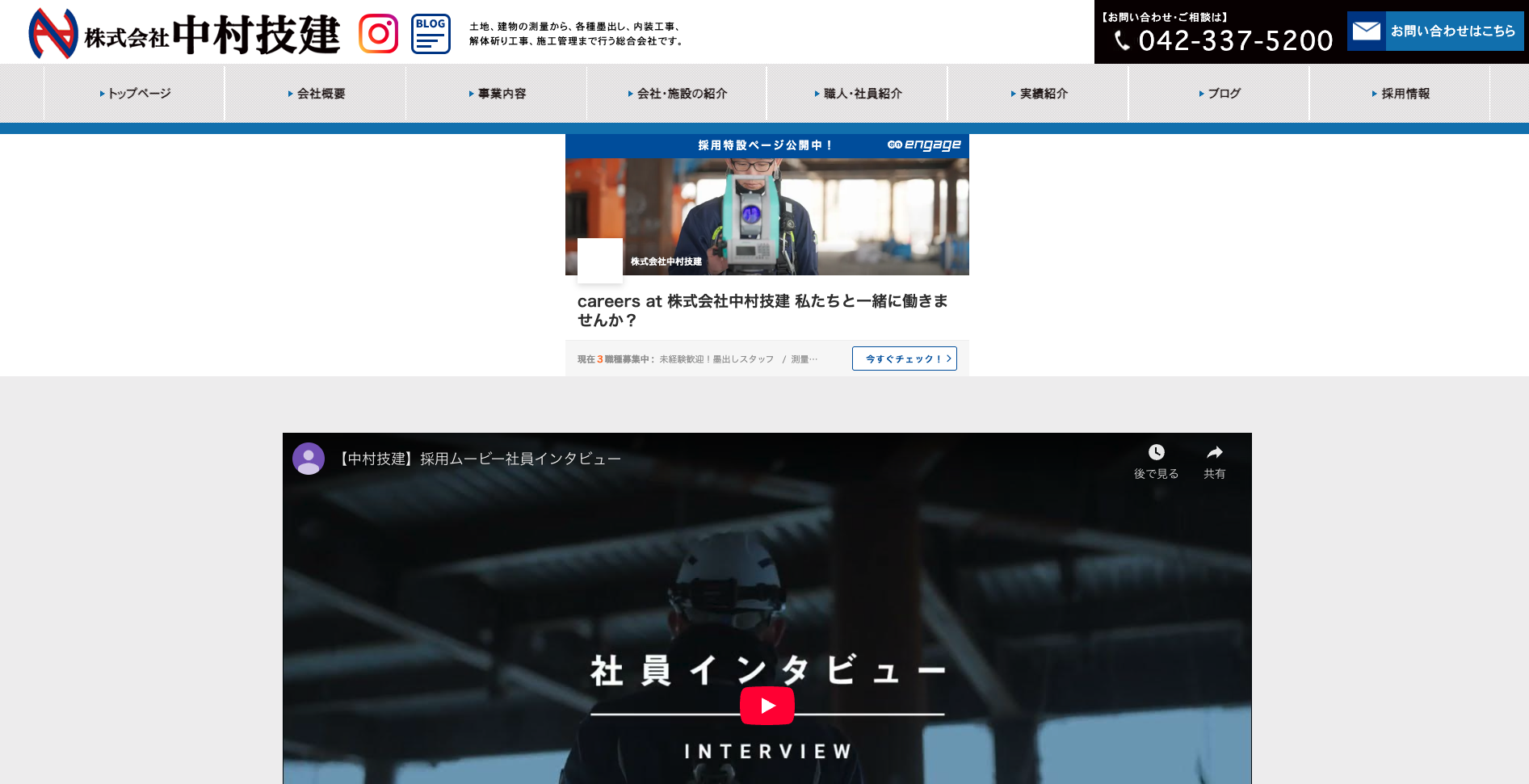Image resolution: width=1529 pixels, height=784 pixels.
Task: Open the Instagram icon link
Action: (378, 34)
